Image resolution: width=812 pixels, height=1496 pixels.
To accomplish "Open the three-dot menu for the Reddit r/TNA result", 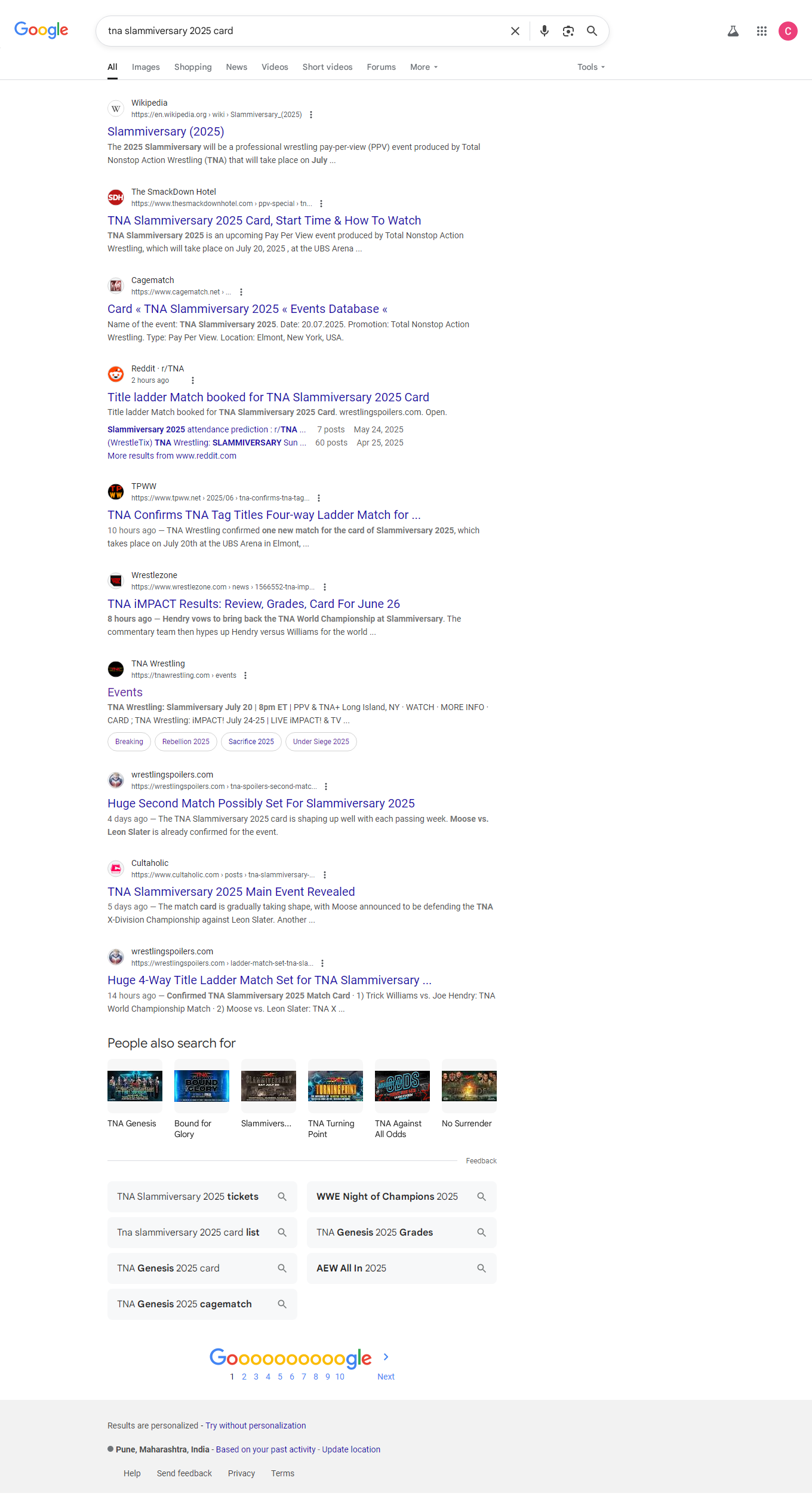I will pyautogui.click(x=193, y=380).
